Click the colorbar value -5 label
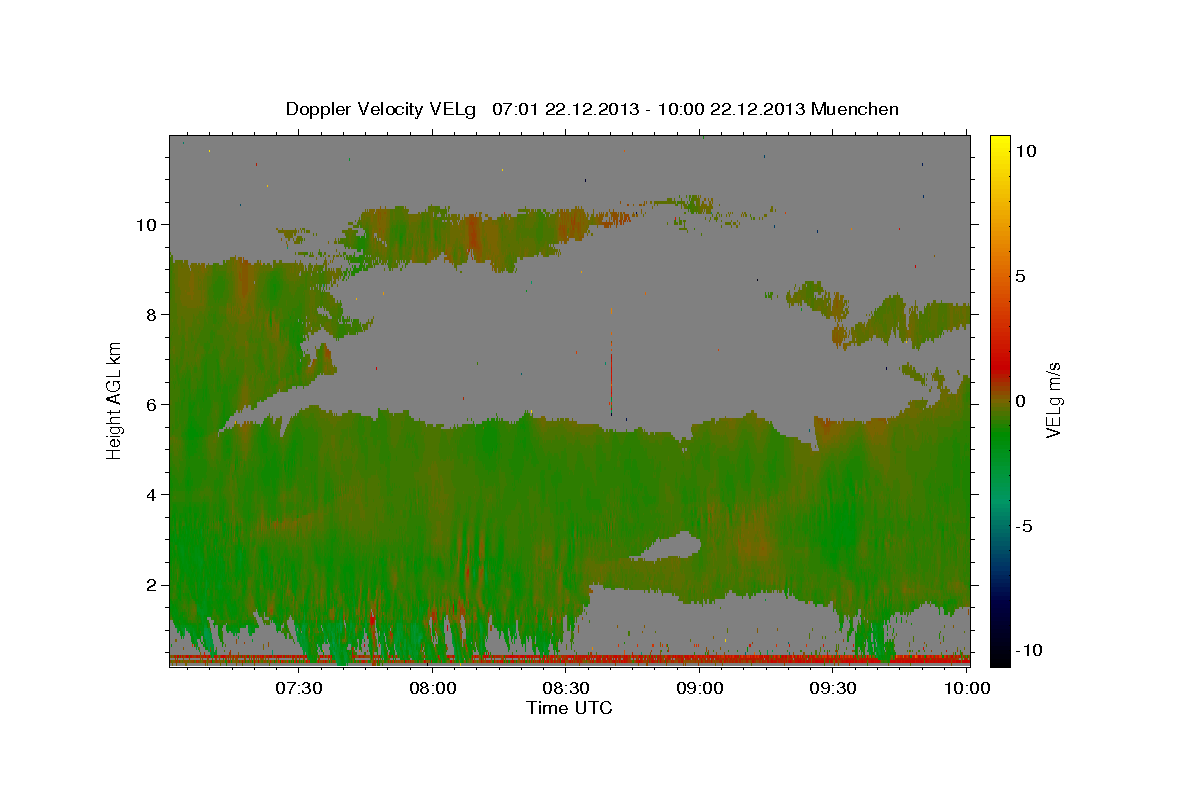1200x800 pixels. (1025, 525)
